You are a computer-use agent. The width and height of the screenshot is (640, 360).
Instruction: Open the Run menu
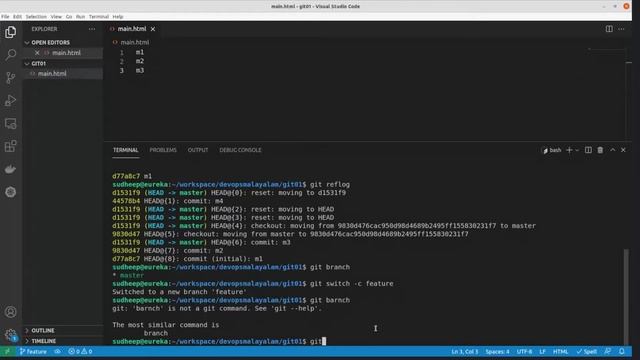[80, 17]
